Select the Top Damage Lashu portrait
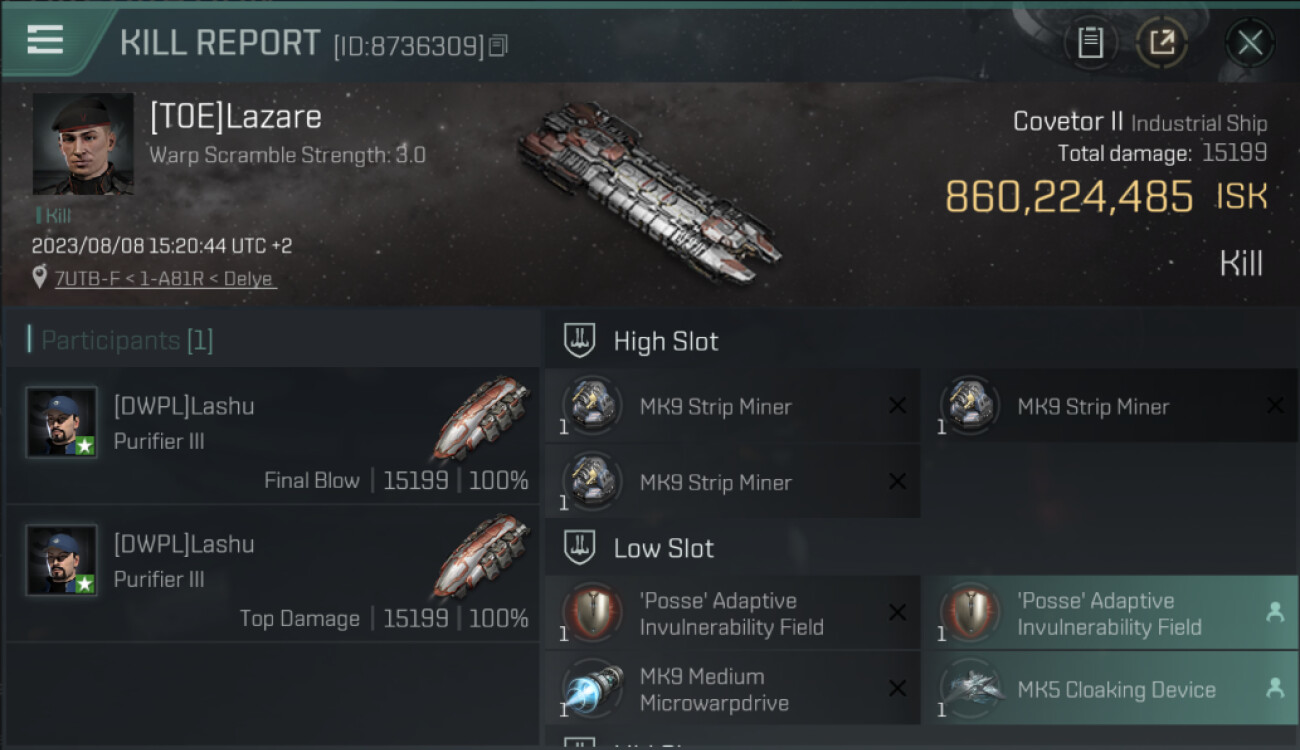The width and height of the screenshot is (1300, 750). tap(62, 560)
